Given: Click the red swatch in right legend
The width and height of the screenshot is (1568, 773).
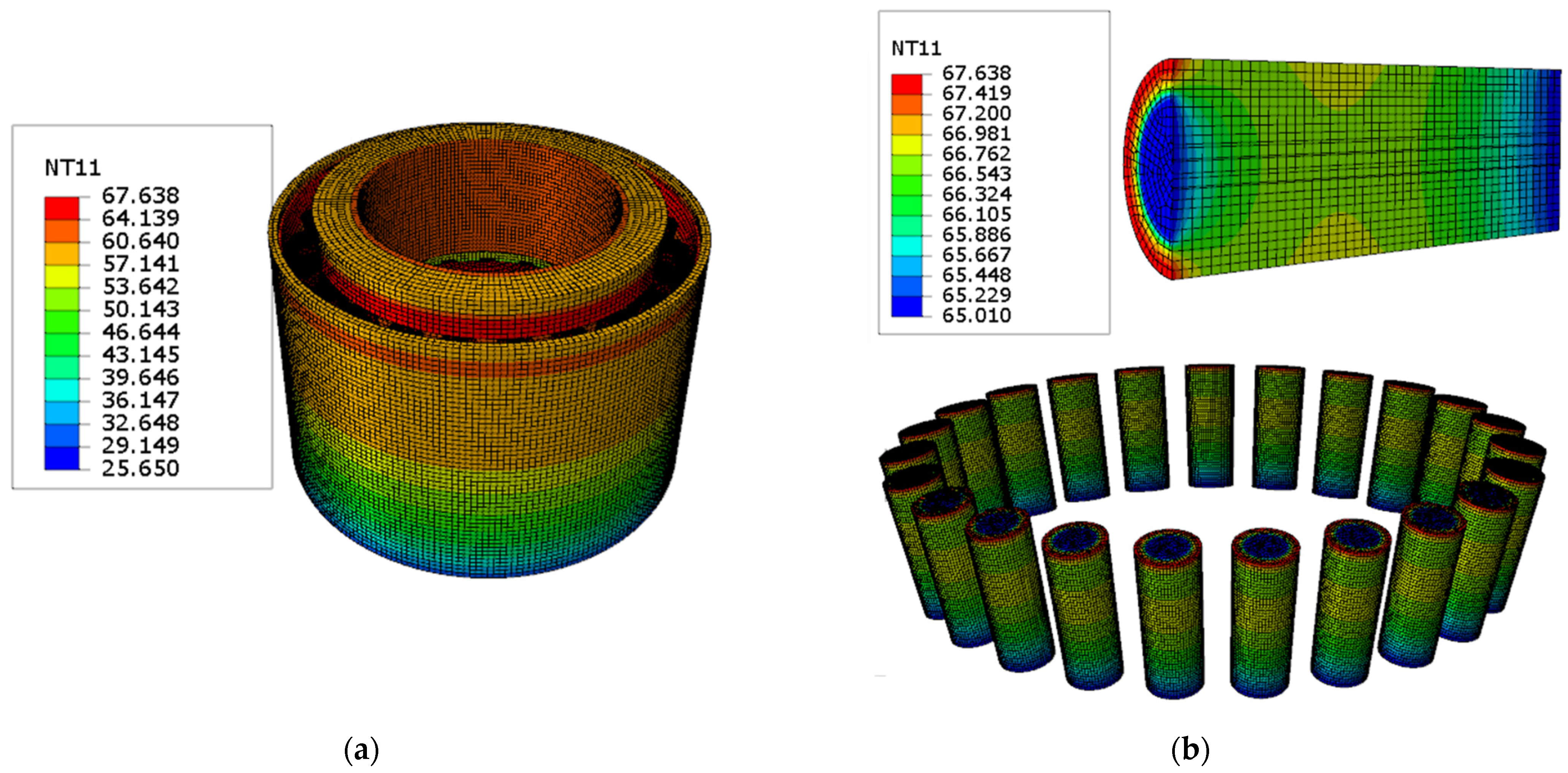Looking at the screenshot, I should 906,84.
